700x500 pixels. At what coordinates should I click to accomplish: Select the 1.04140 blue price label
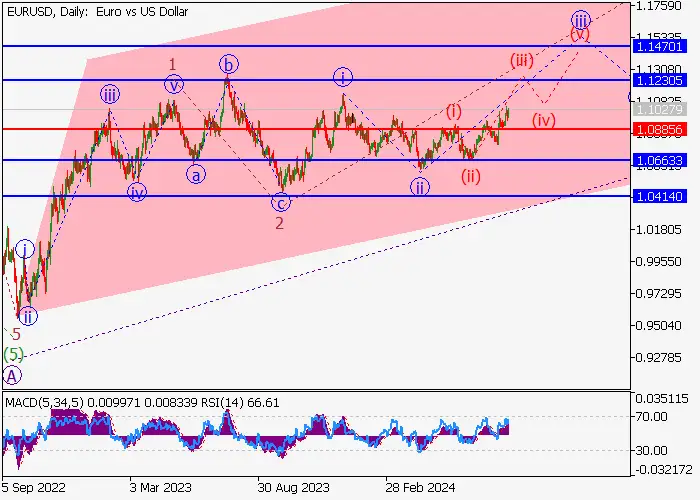click(x=659, y=196)
